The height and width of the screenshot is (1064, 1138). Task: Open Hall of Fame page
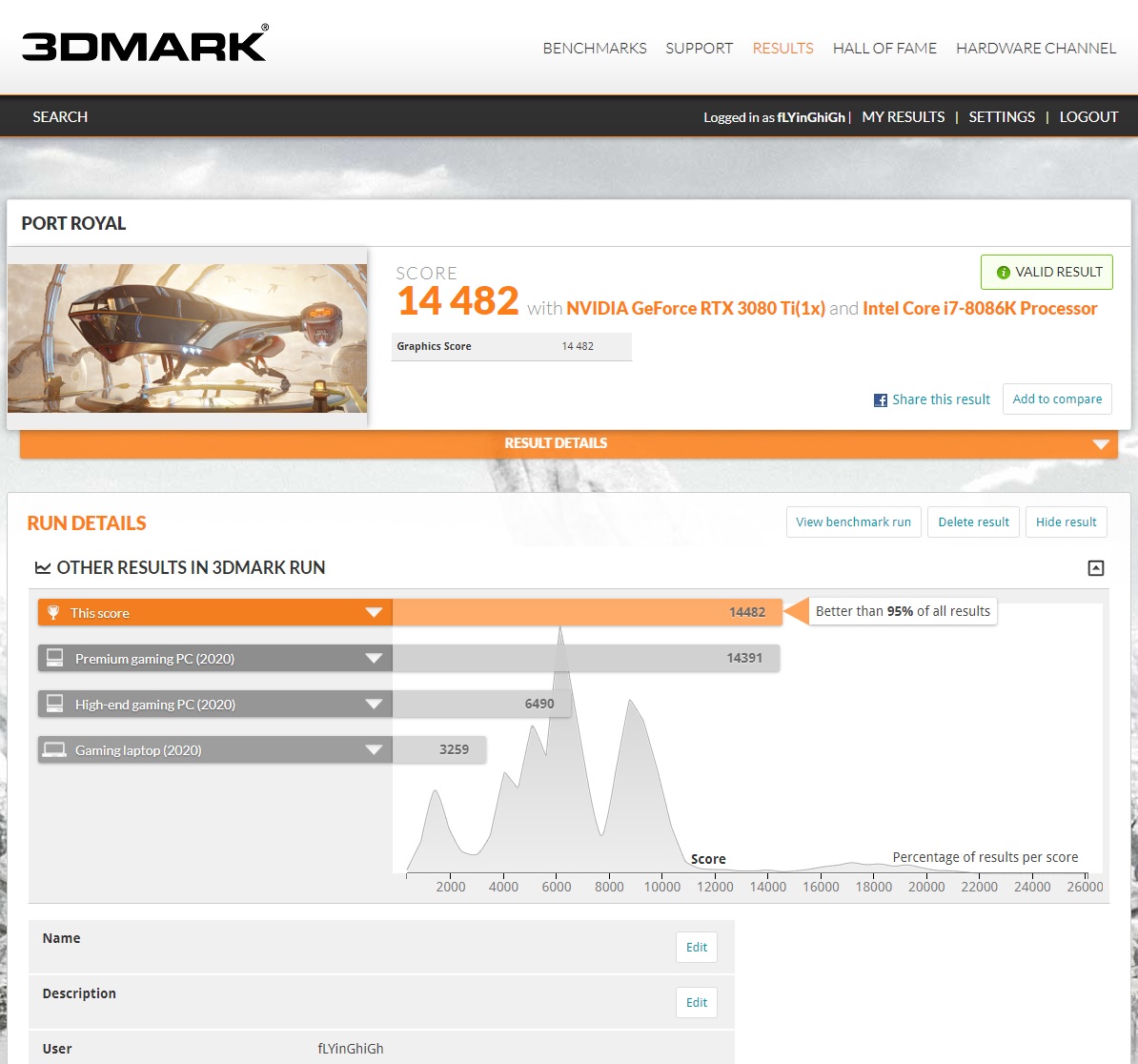coord(884,48)
